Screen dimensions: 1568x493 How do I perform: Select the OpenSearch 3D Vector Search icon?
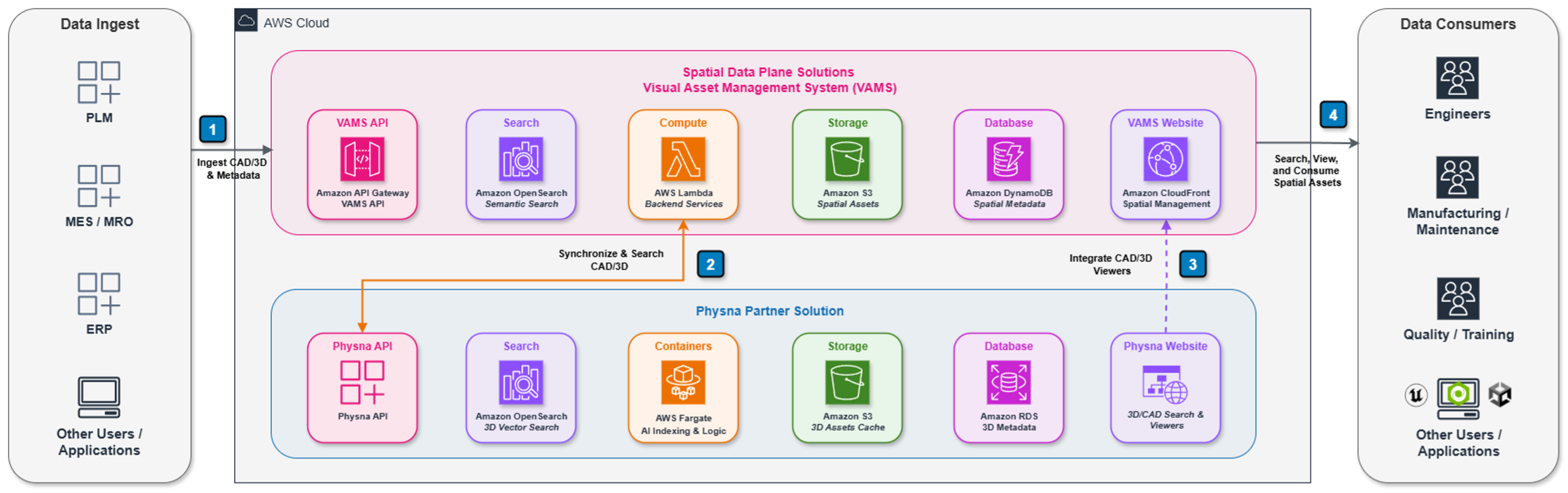(x=521, y=383)
